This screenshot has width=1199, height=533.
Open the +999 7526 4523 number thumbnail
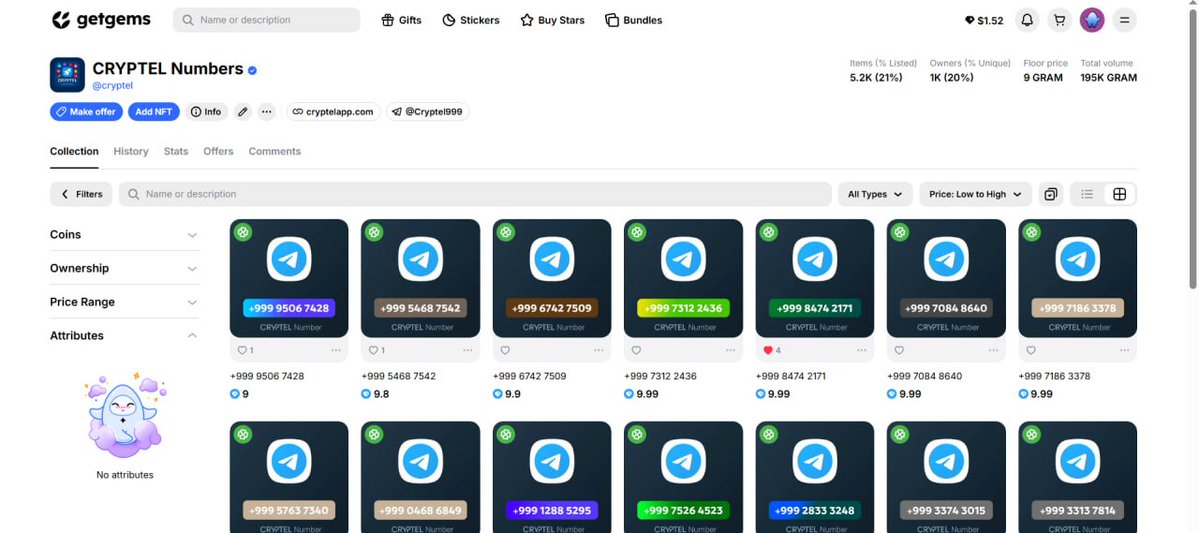[x=684, y=477]
